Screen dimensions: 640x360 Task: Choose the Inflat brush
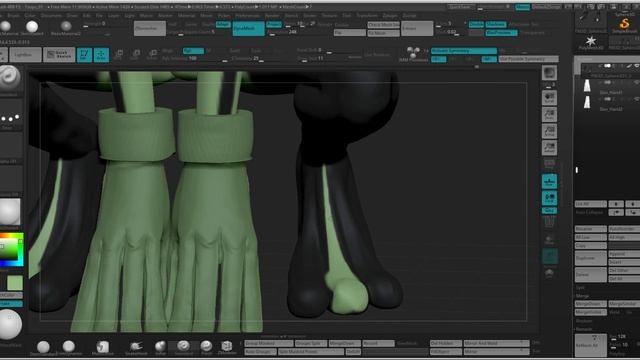point(160,348)
